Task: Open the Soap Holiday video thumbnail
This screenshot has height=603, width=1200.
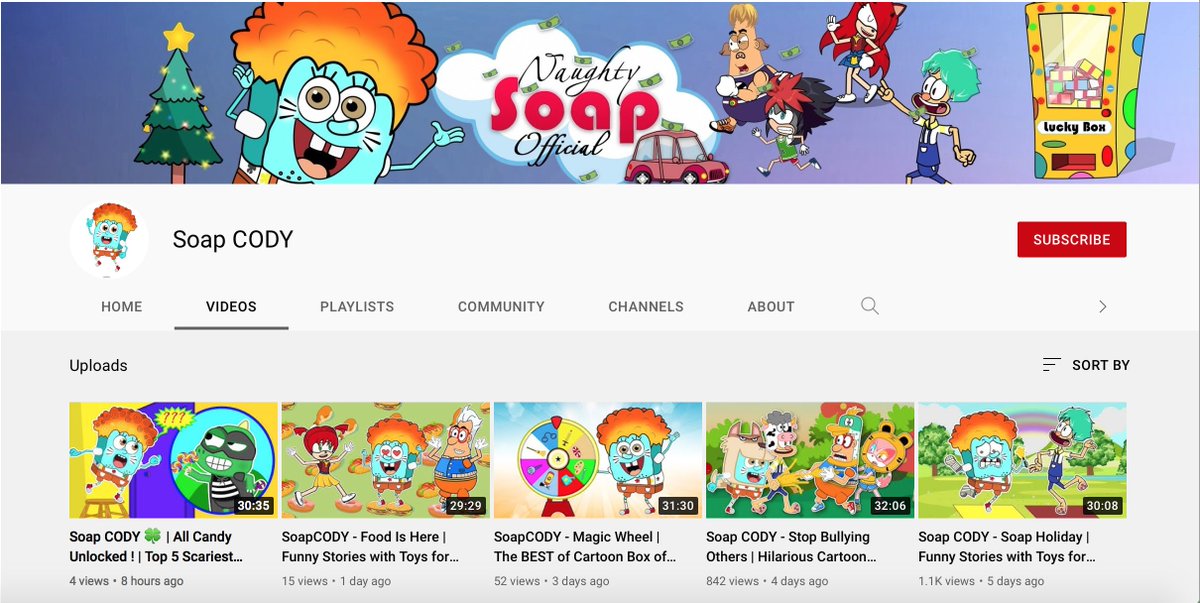Action: 1022,460
